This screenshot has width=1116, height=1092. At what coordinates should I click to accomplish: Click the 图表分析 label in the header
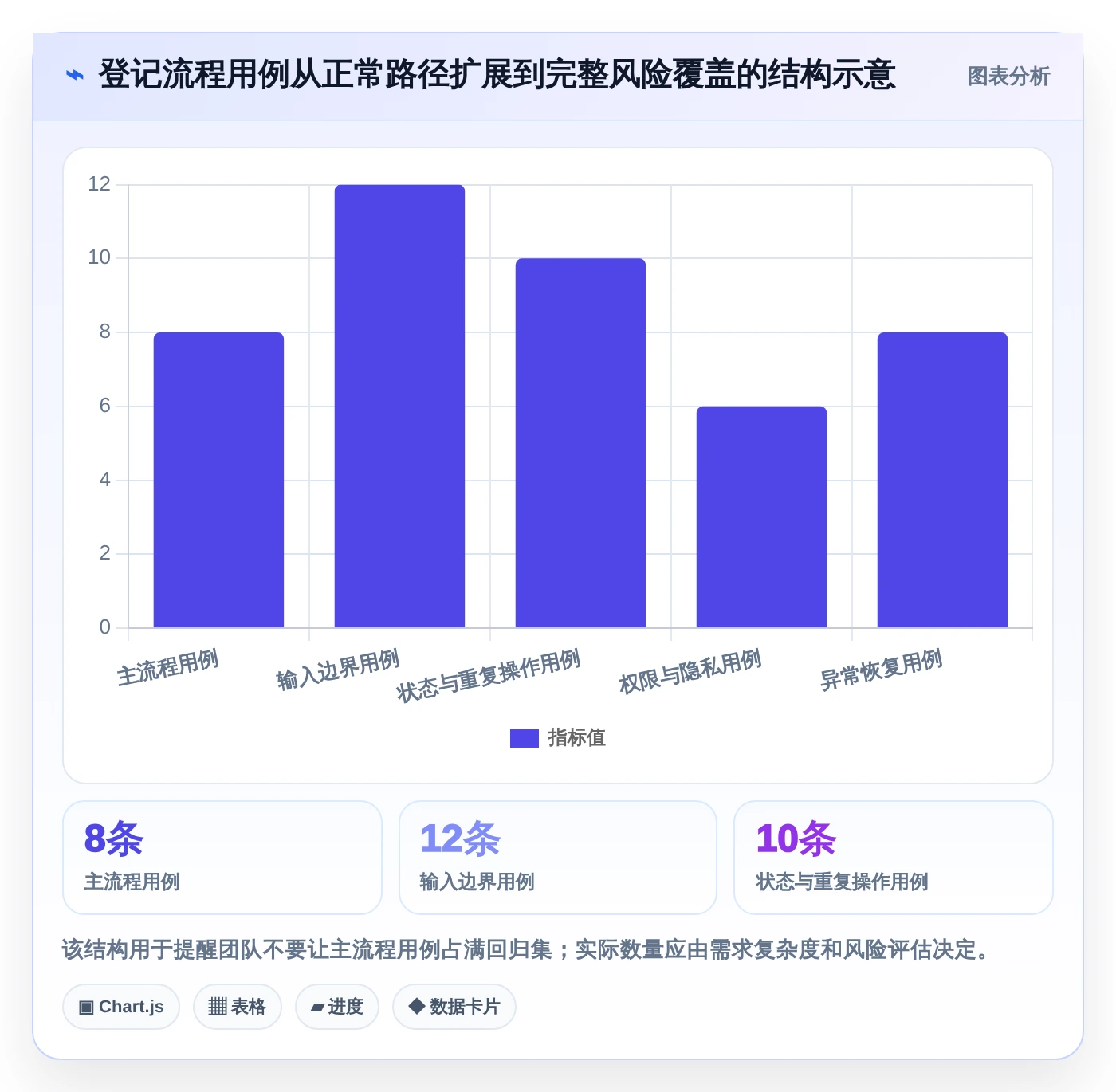(1008, 77)
